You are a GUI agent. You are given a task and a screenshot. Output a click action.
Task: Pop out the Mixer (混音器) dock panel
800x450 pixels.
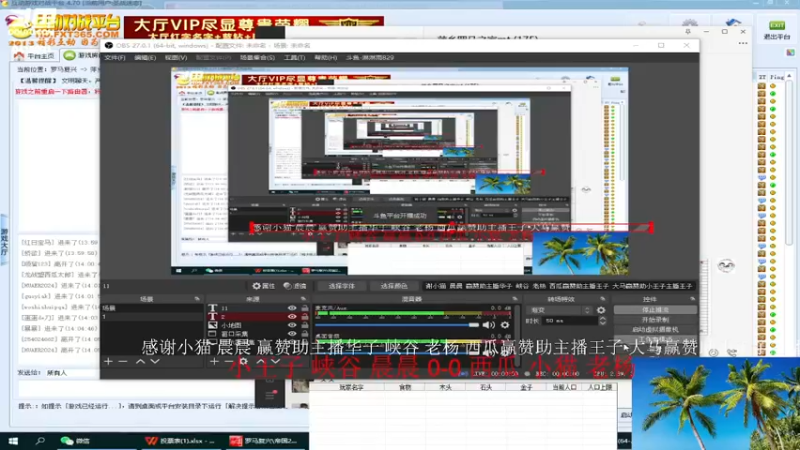514,299
